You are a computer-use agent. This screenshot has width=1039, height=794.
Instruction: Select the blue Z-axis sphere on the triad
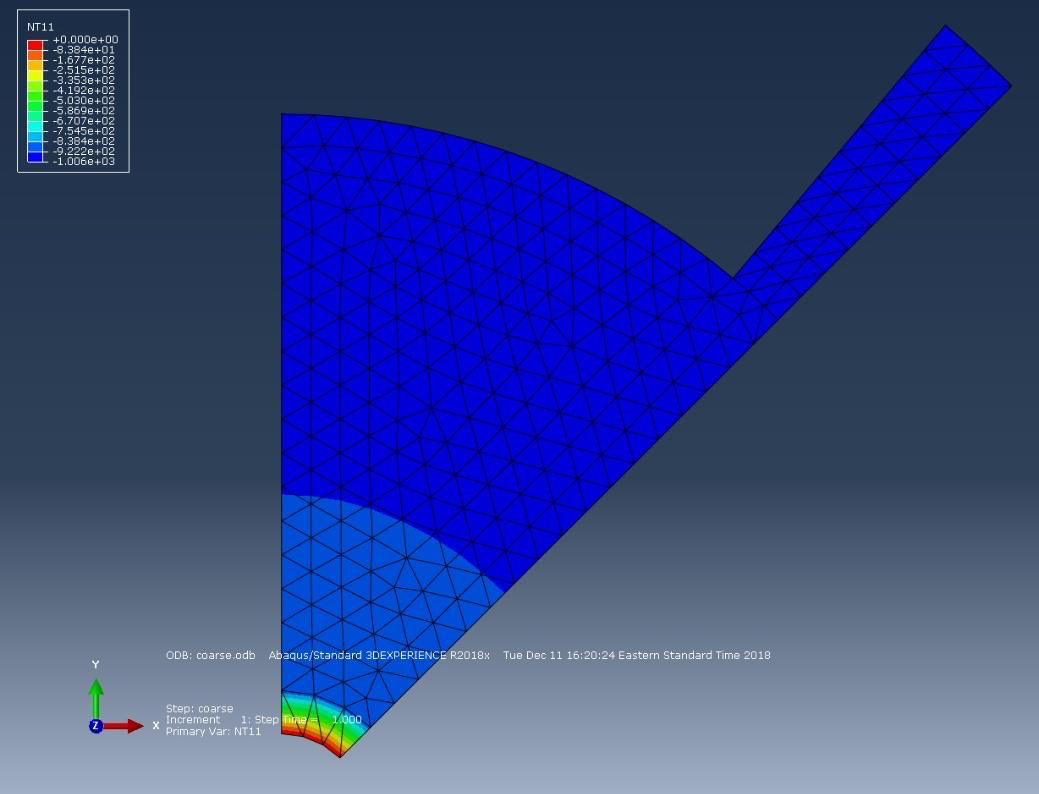pyautogui.click(x=96, y=723)
